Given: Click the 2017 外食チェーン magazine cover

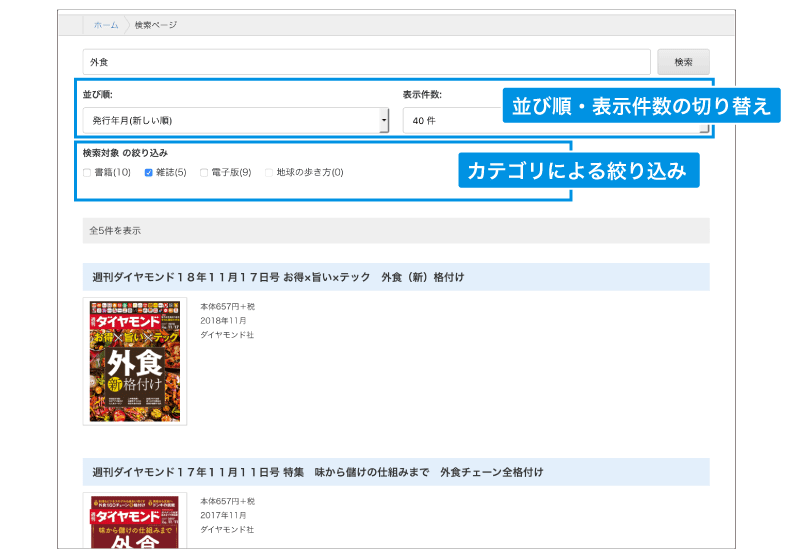Looking at the screenshot, I should point(135,520).
